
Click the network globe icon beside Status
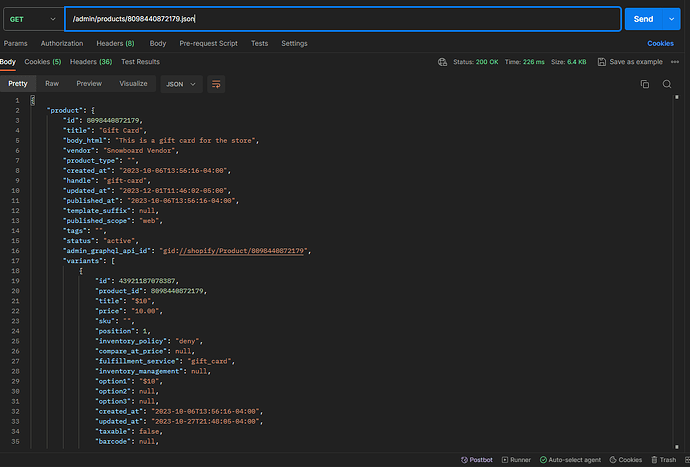(x=442, y=62)
